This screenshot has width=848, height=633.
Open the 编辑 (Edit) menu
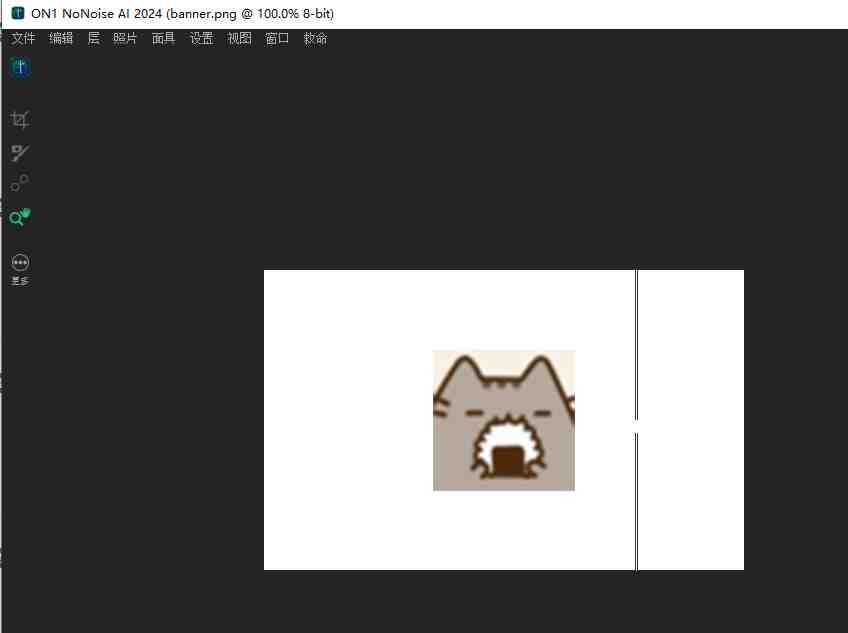point(61,39)
